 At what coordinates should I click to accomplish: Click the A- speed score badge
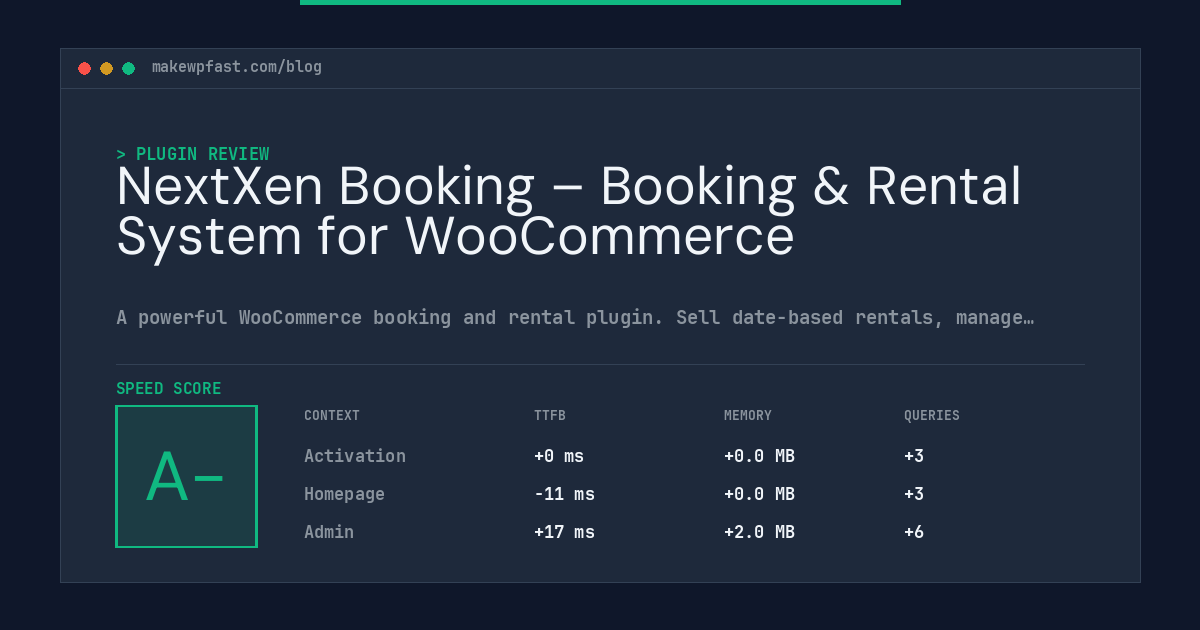(x=187, y=476)
